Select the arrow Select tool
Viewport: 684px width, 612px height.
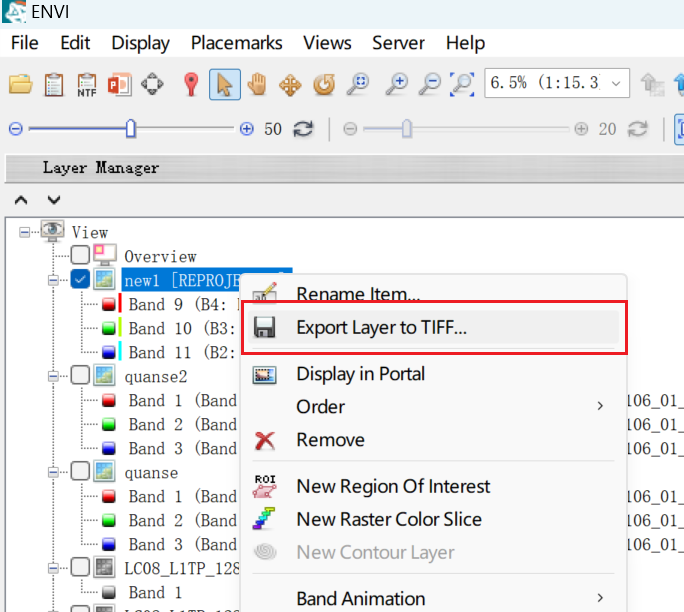225,84
